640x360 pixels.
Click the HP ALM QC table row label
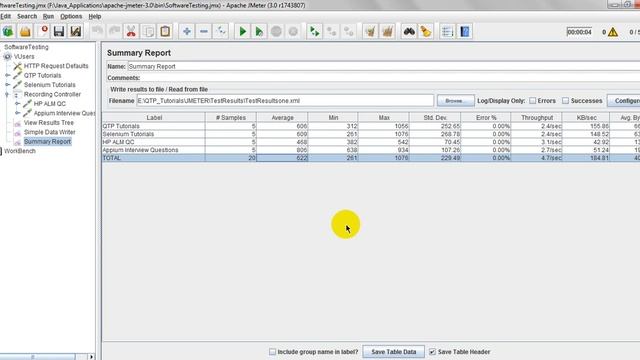coord(153,142)
